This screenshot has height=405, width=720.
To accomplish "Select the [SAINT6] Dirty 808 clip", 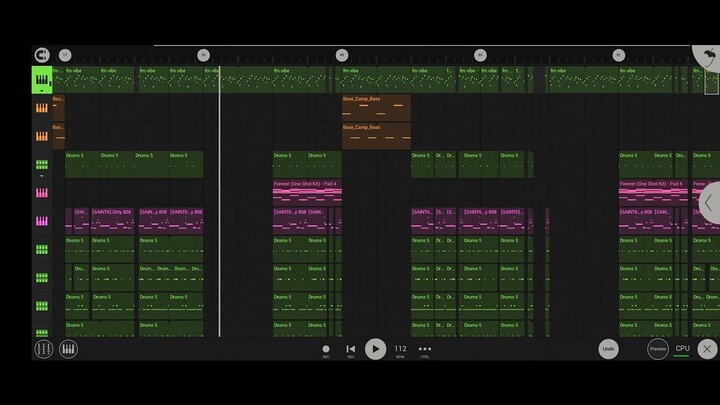I will point(112,221).
